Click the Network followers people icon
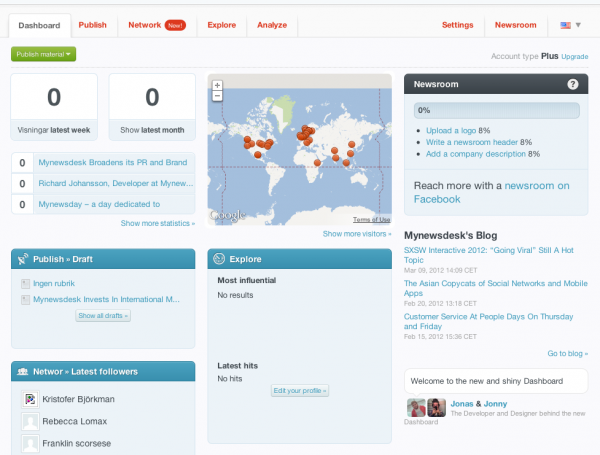Image resolution: width=600 pixels, height=455 pixels. pyautogui.click(x=23, y=372)
